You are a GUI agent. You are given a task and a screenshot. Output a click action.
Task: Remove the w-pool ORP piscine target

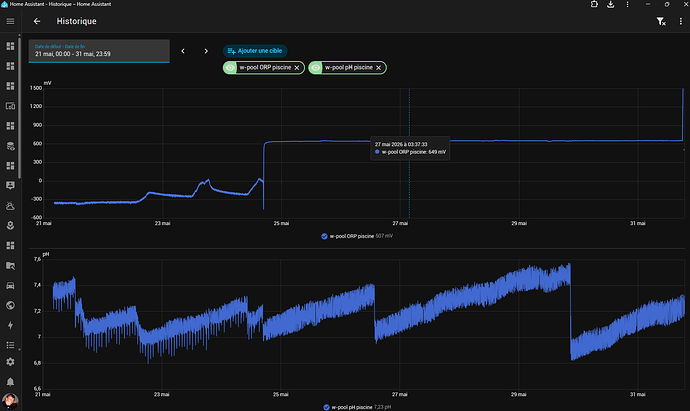click(297, 68)
